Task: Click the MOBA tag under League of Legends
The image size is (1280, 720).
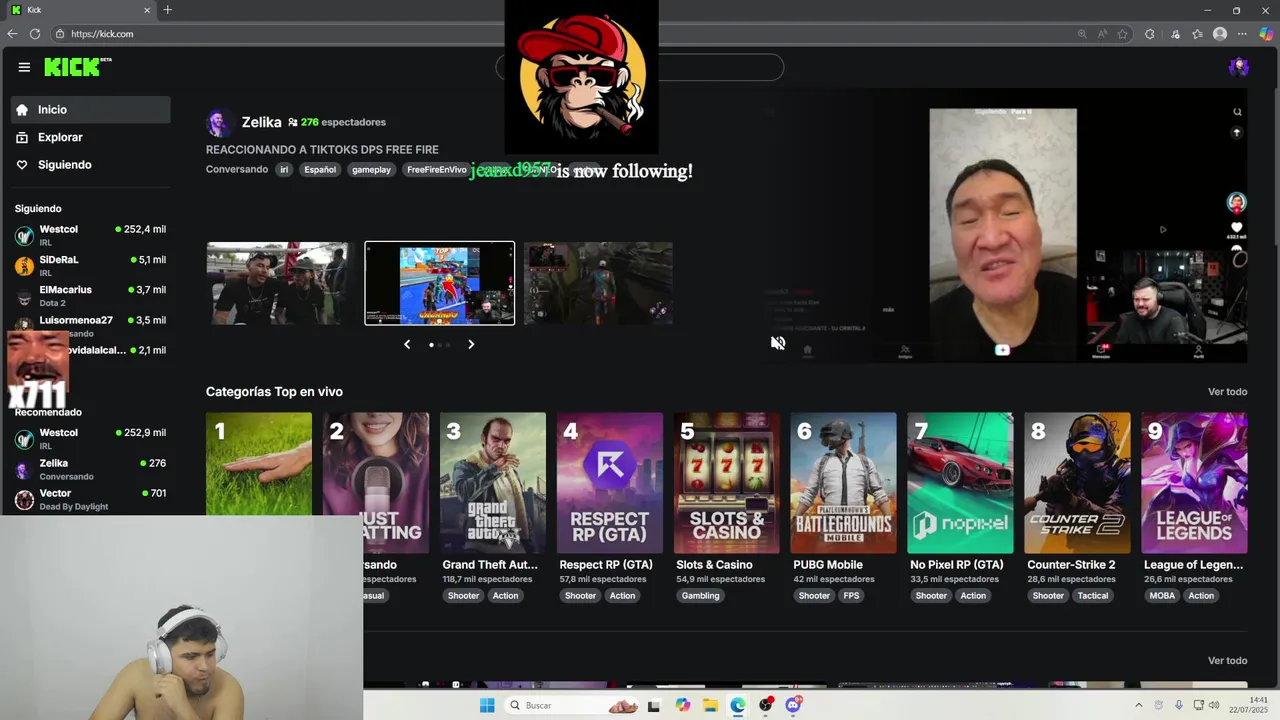Action: point(1162,596)
